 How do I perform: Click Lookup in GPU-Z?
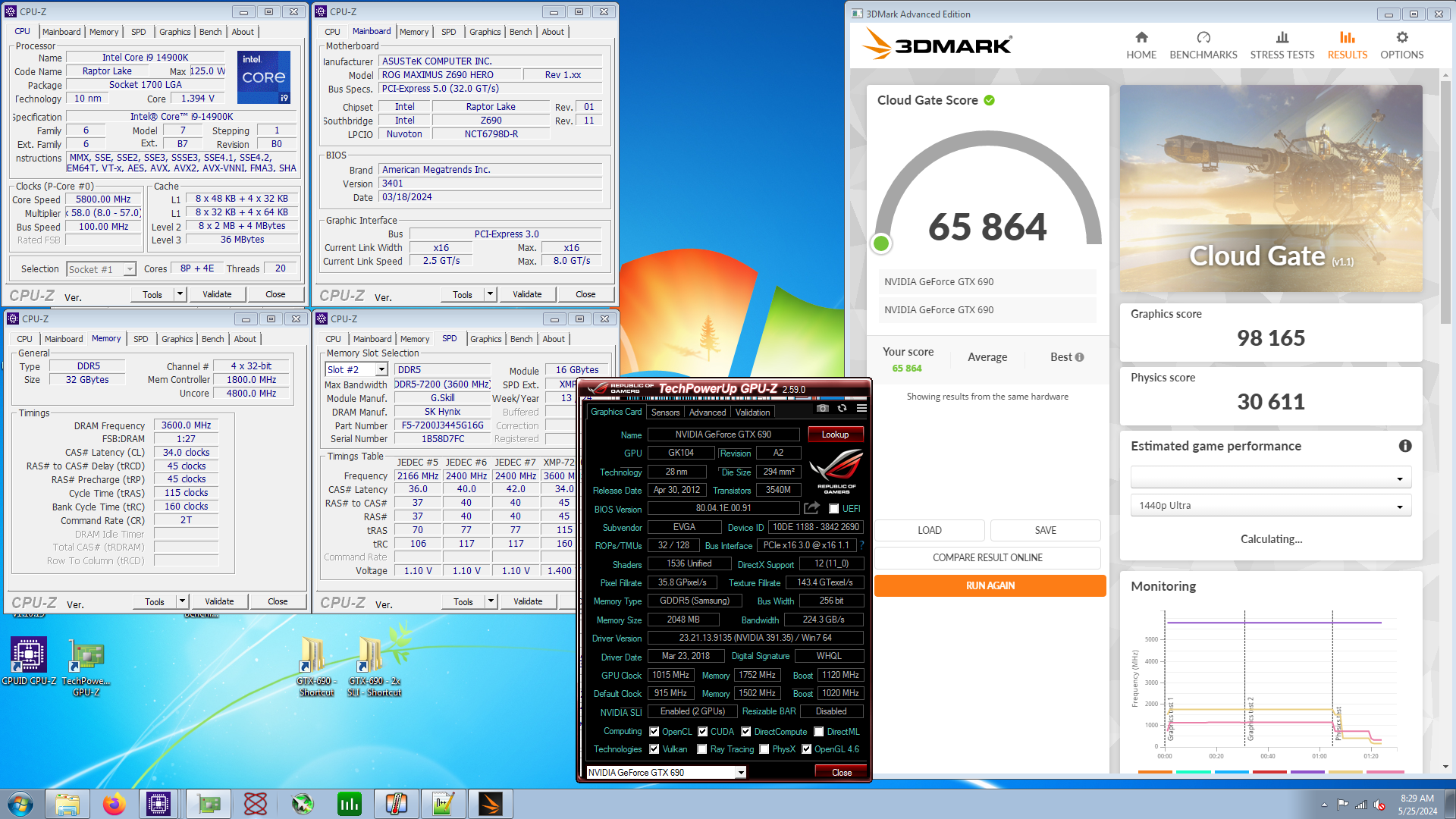coord(835,435)
